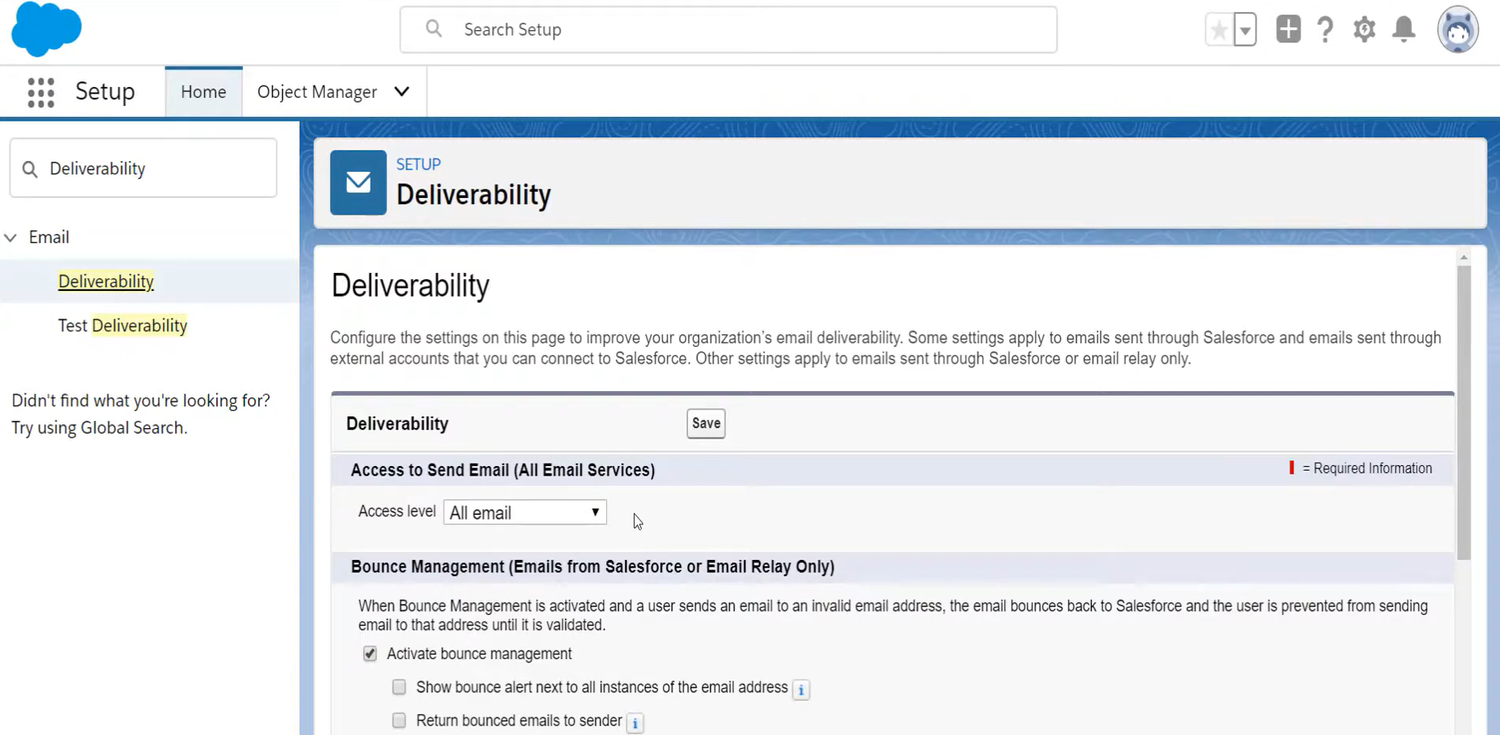Click the plus tile icon near the star
This screenshot has height=735, width=1500.
(x=1287, y=29)
